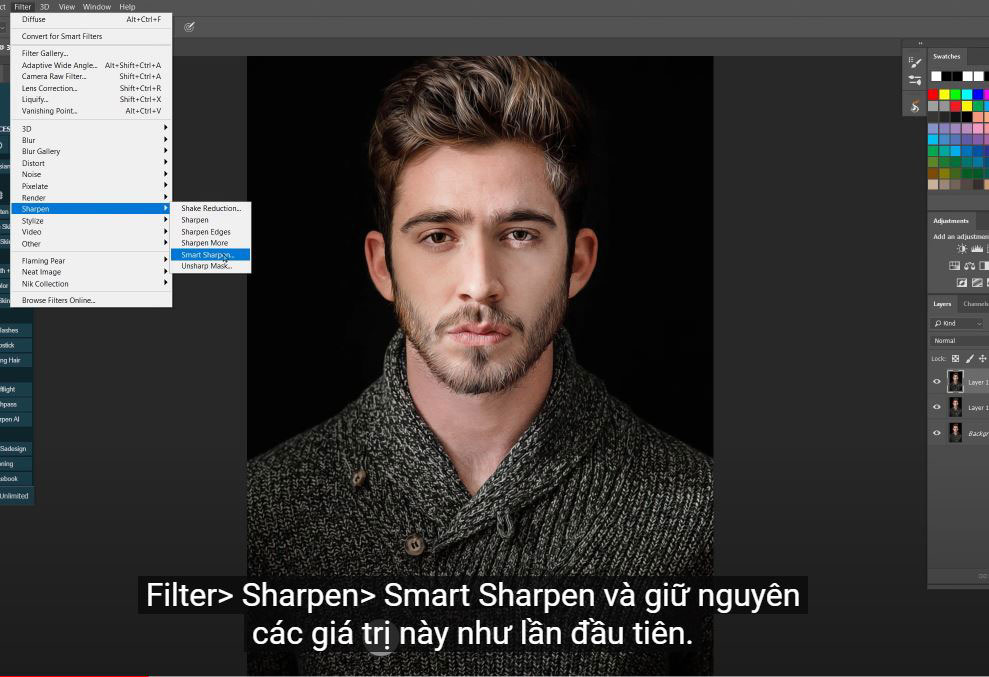This screenshot has height=677, width=989.
Task: Choose Convert for Smart Filters
Action: (x=91, y=36)
